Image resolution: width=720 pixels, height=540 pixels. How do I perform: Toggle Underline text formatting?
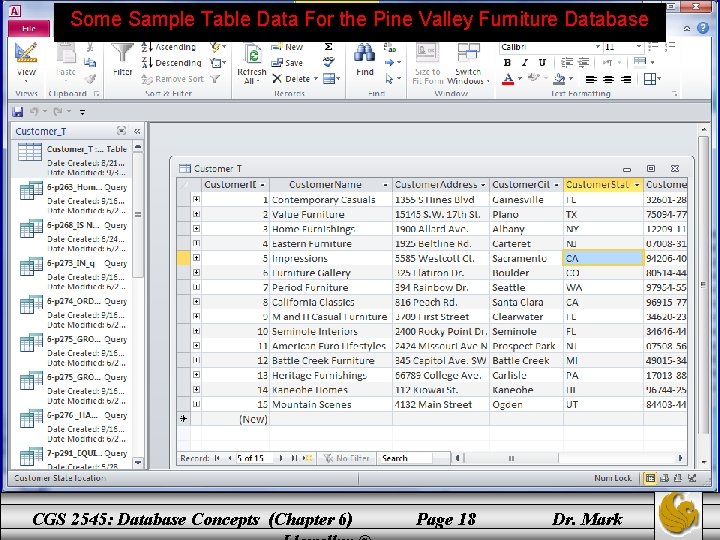(542, 62)
